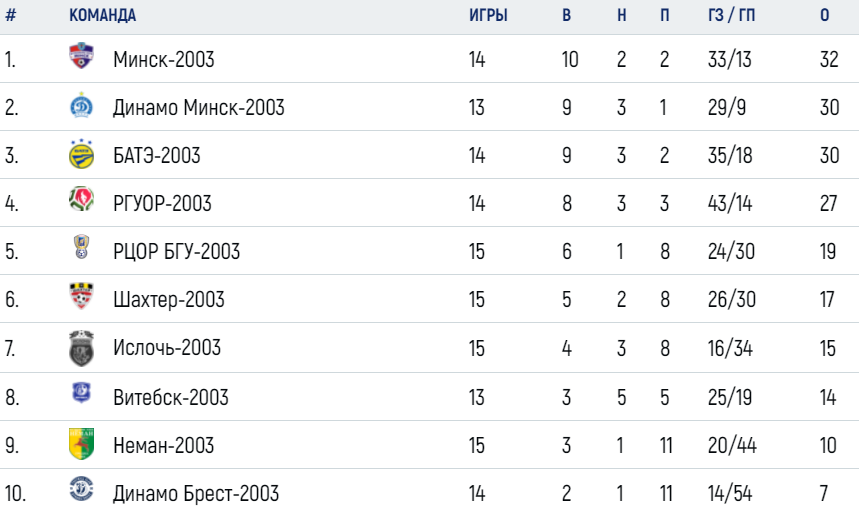859x511 pixels.
Task: Click the О points column header
Action: [824, 15]
